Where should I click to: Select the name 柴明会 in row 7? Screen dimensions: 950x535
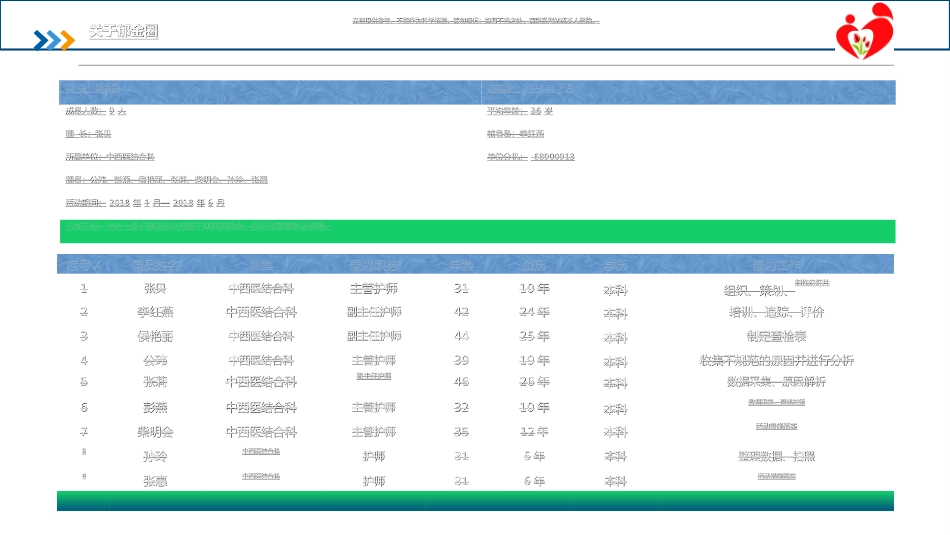[155, 432]
